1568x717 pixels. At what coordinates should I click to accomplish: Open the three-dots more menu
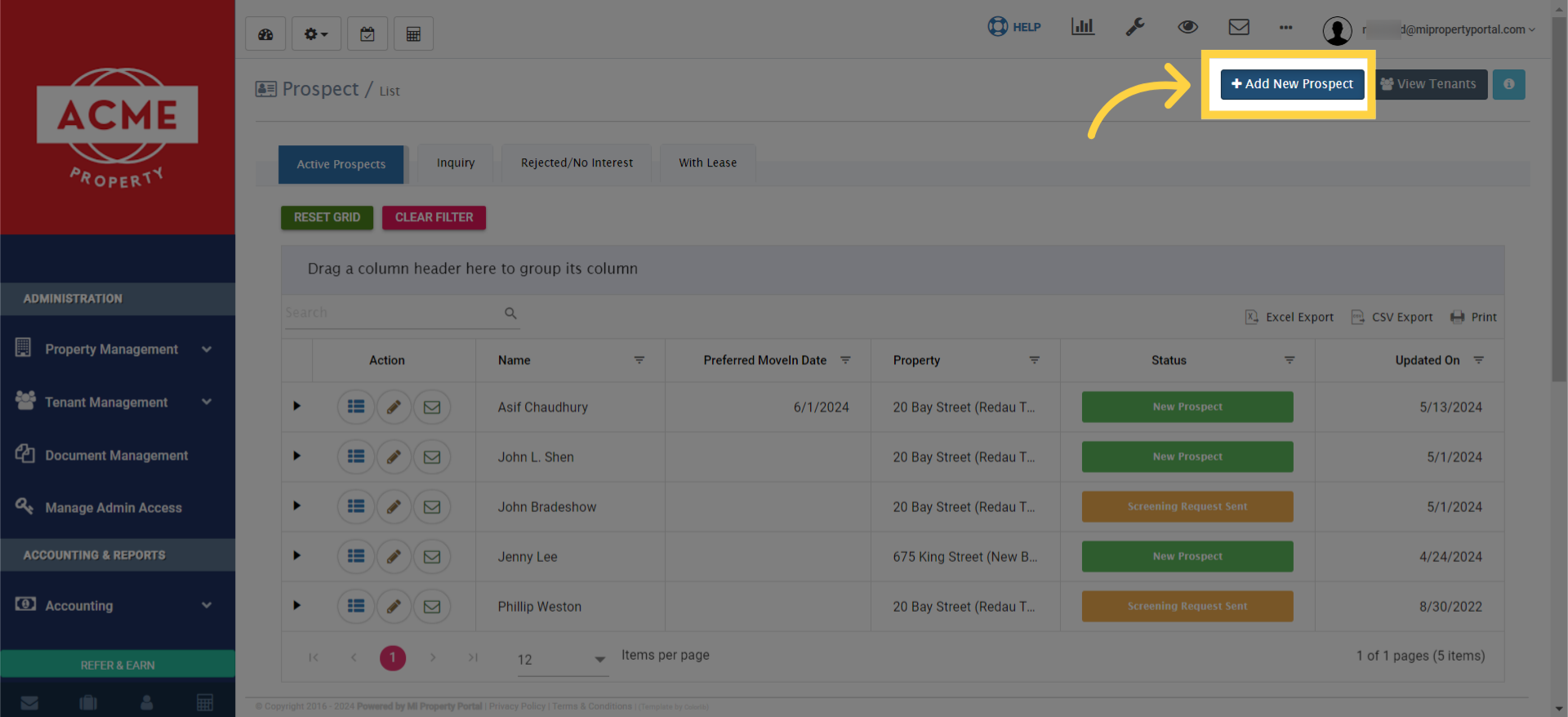click(1286, 28)
